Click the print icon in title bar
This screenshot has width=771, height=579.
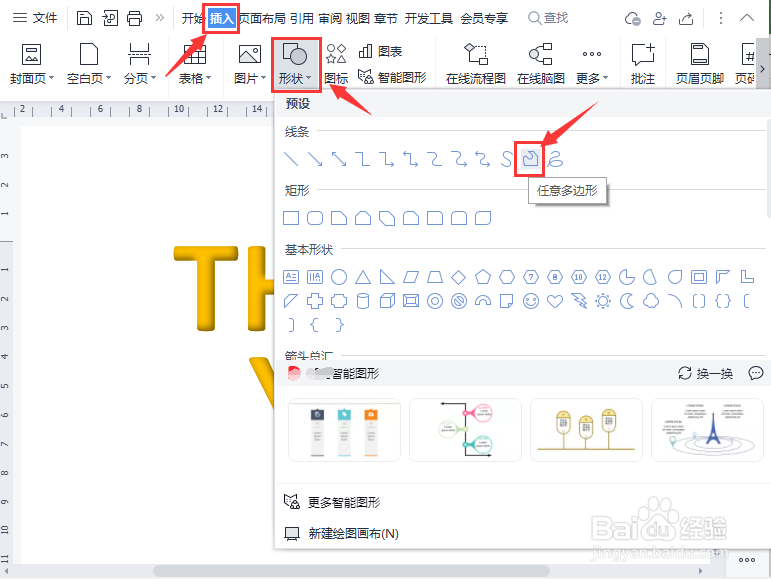coord(134,18)
